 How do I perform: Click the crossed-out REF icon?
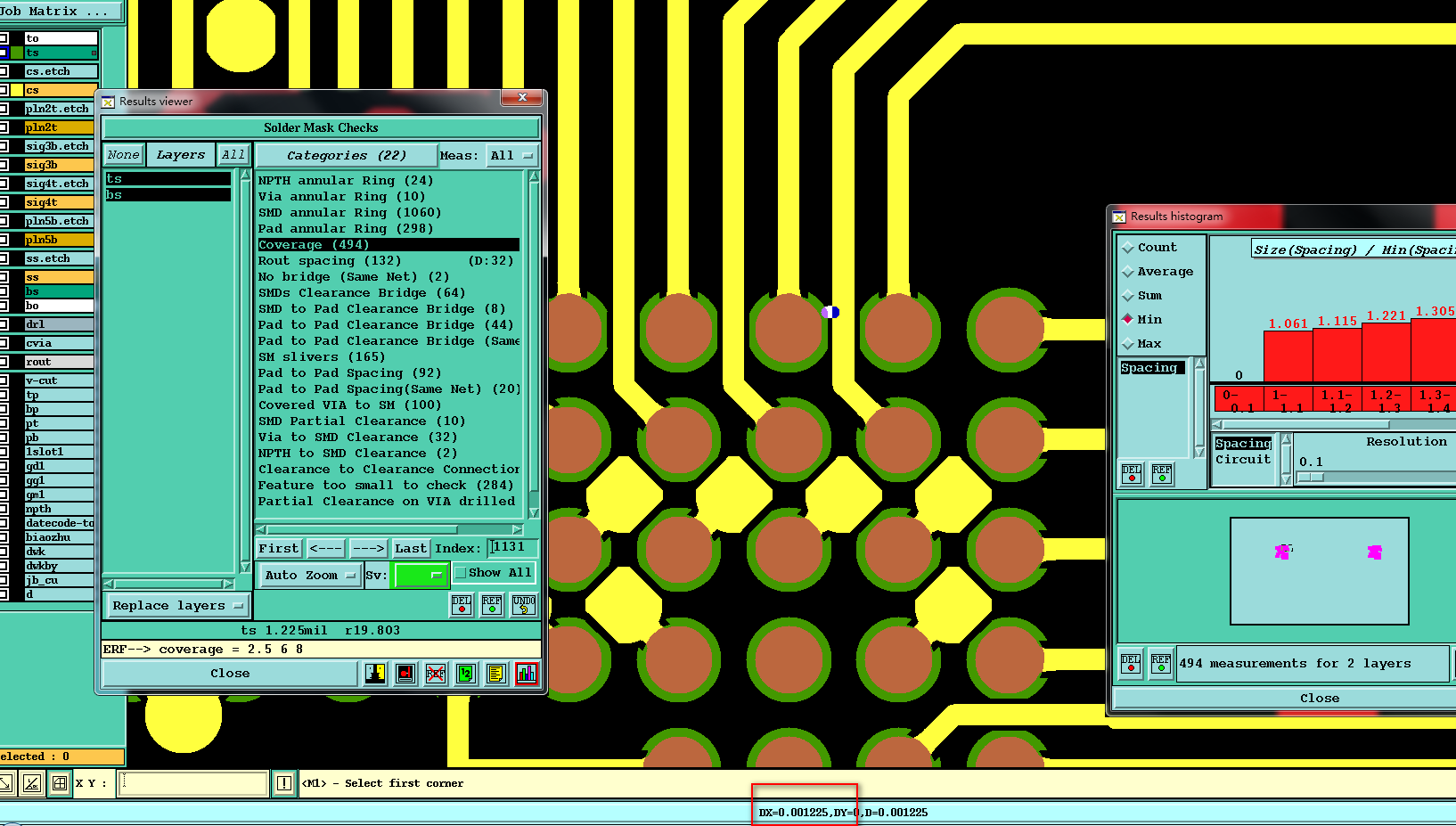(x=436, y=674)
